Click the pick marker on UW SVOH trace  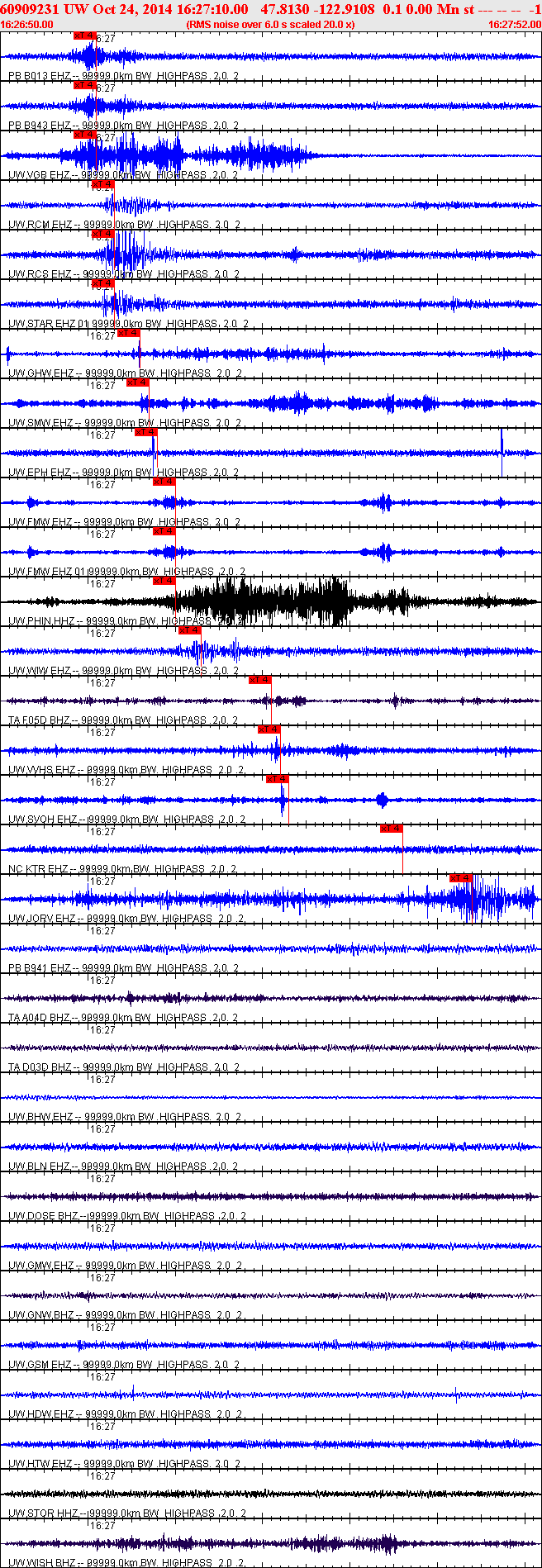coord(277,779)
